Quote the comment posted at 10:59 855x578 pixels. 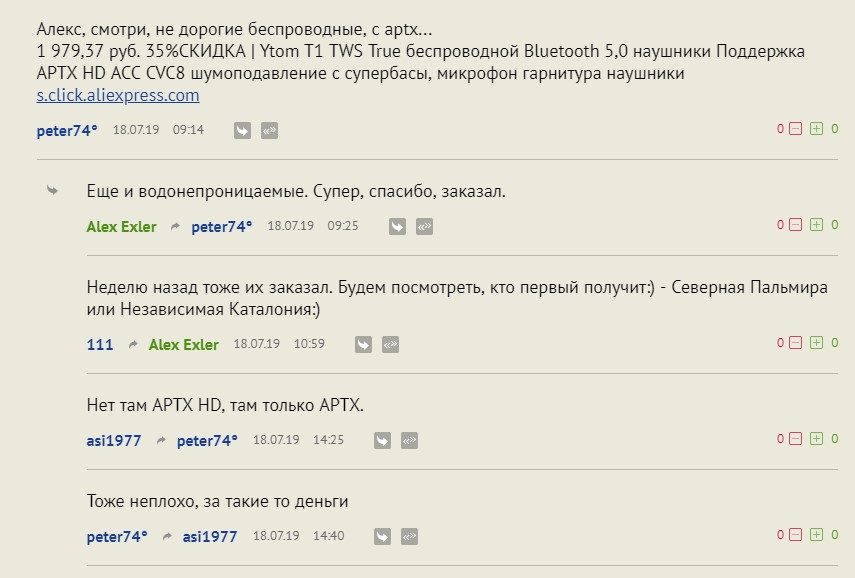pos(391,344)
